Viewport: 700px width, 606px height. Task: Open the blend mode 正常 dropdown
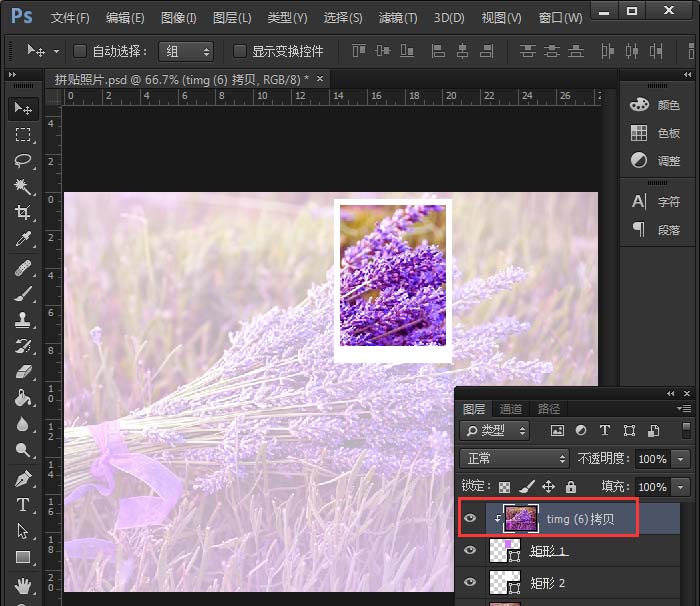[x=514, y=459]
